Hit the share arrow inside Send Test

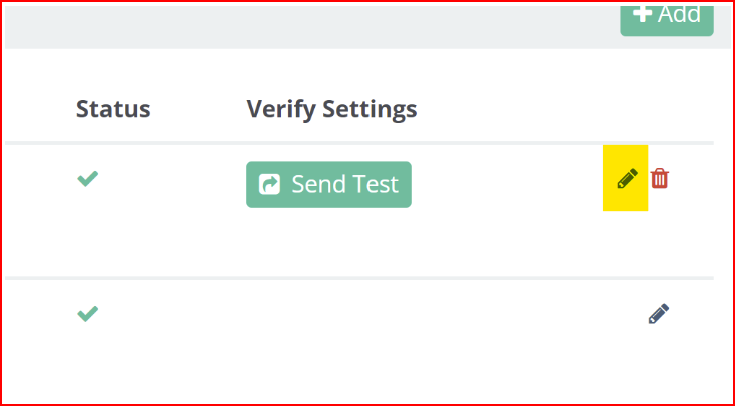pos(270,184)
